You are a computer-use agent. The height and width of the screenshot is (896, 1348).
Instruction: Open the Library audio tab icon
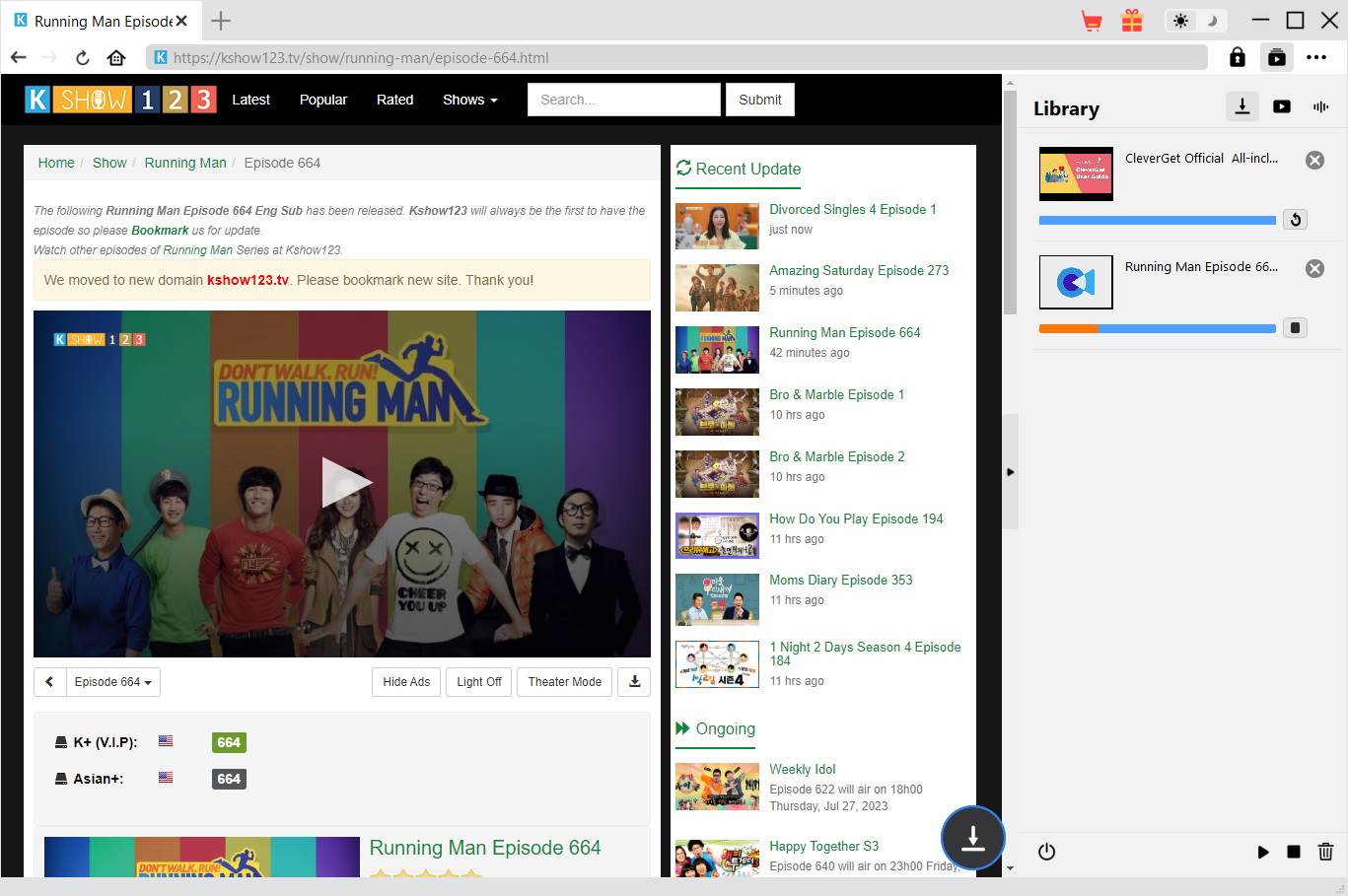click(1320, 106)
